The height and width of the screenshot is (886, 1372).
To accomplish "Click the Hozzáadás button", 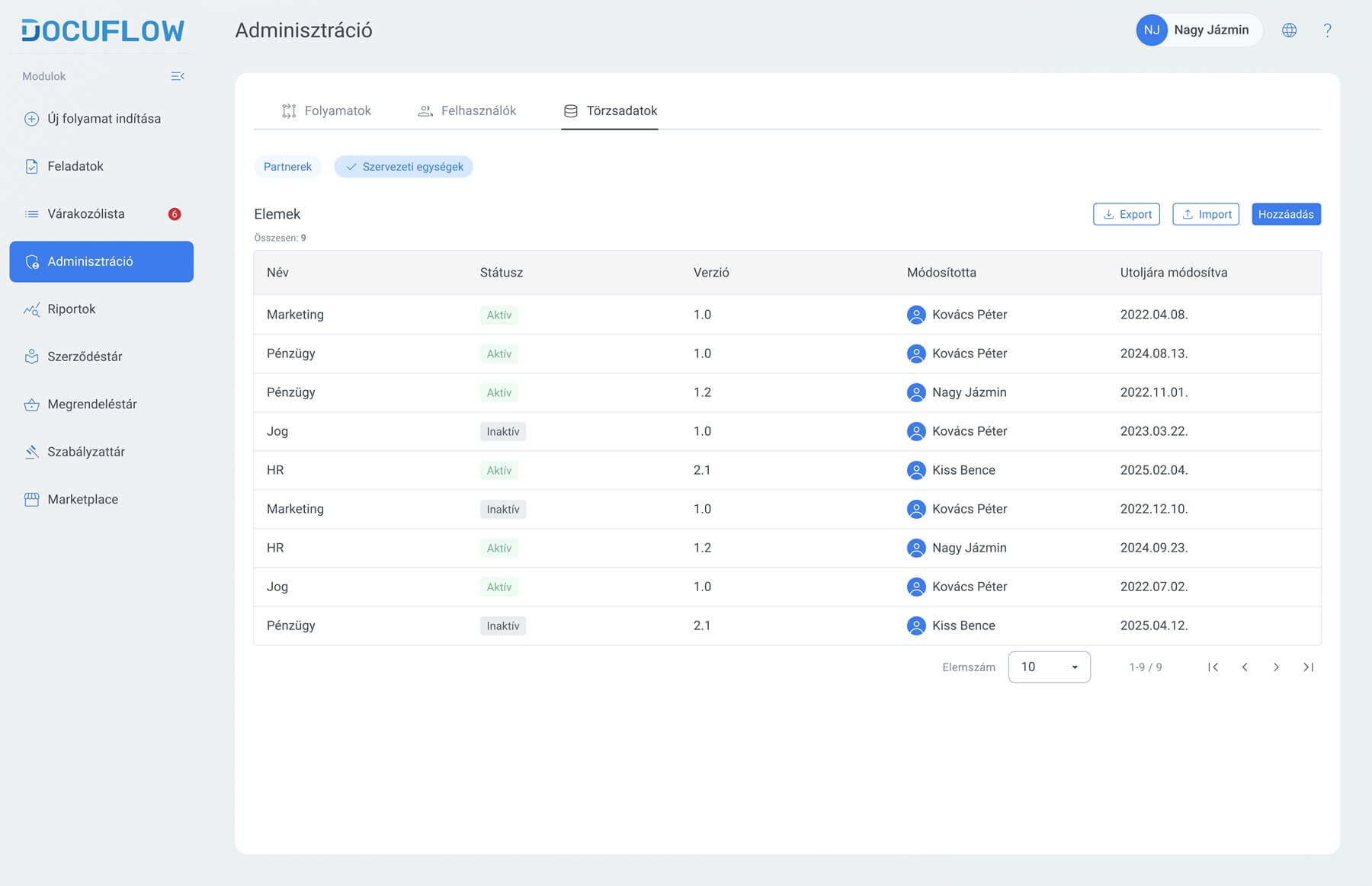I will (x=1285, y=215).
